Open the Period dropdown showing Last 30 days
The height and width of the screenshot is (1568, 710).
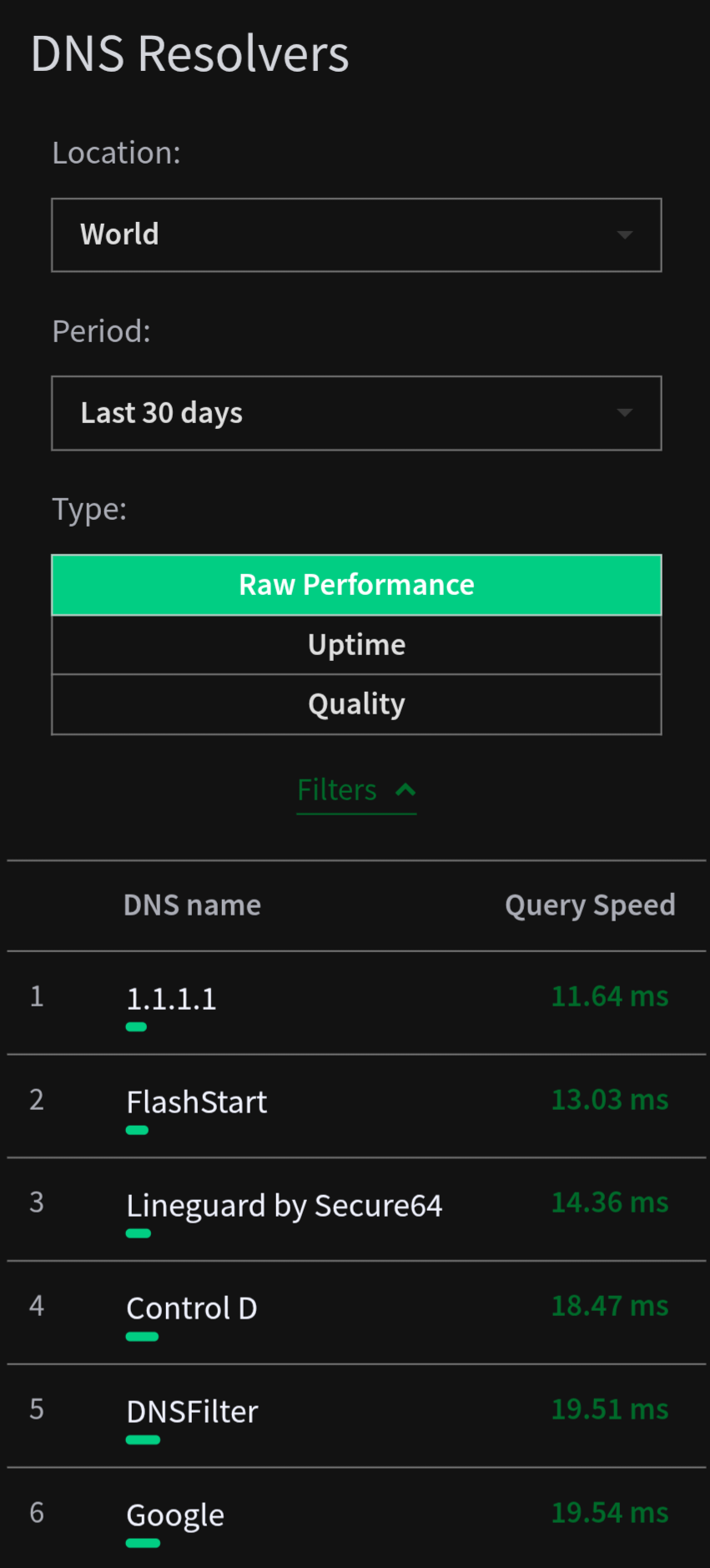click(x=355, y=413)
